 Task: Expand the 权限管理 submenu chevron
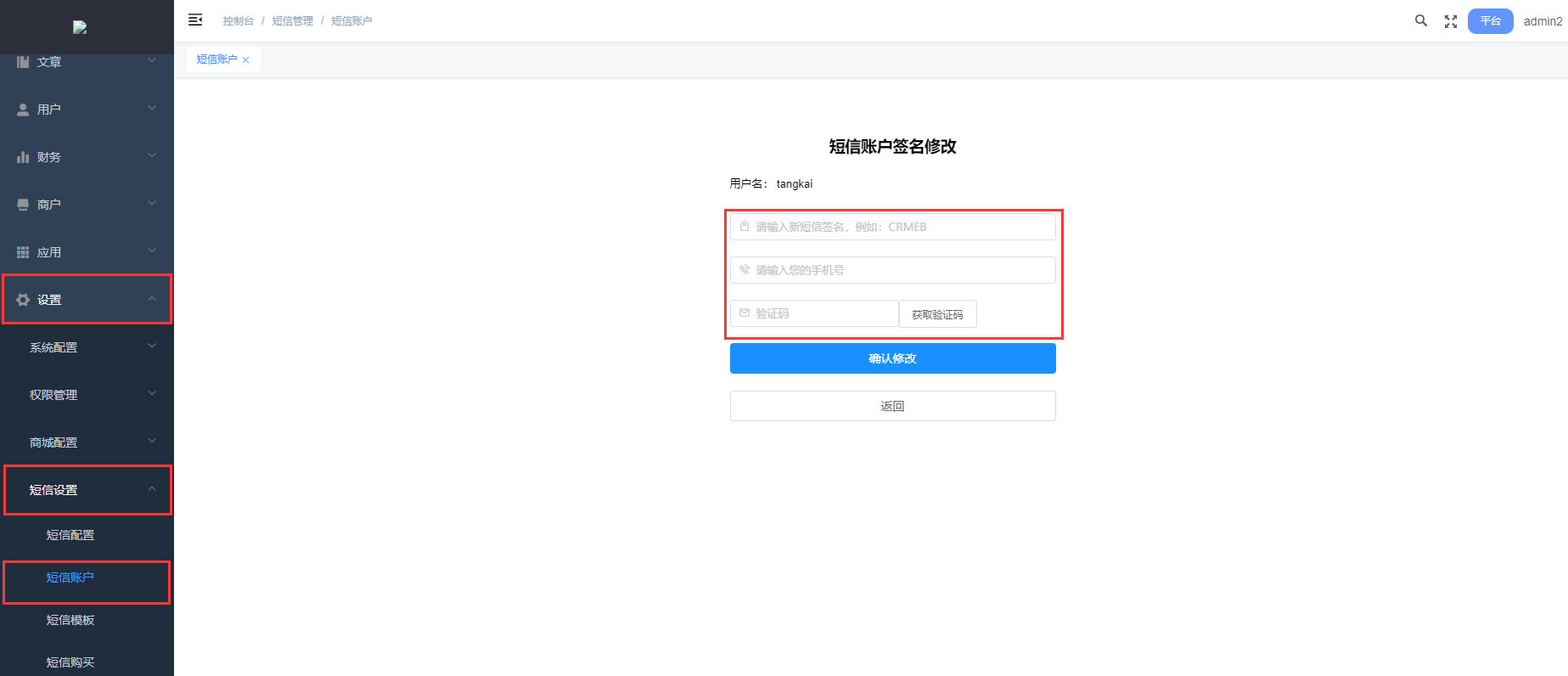[x=152, y=393]
